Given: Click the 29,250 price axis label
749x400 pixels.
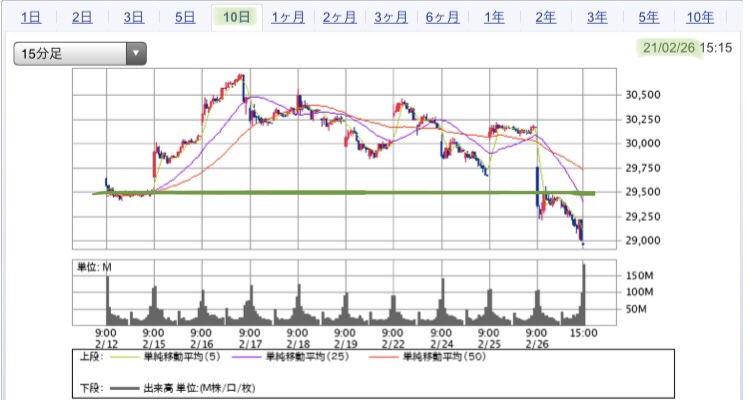Looking at the screenshot, I should click(643, 216).
